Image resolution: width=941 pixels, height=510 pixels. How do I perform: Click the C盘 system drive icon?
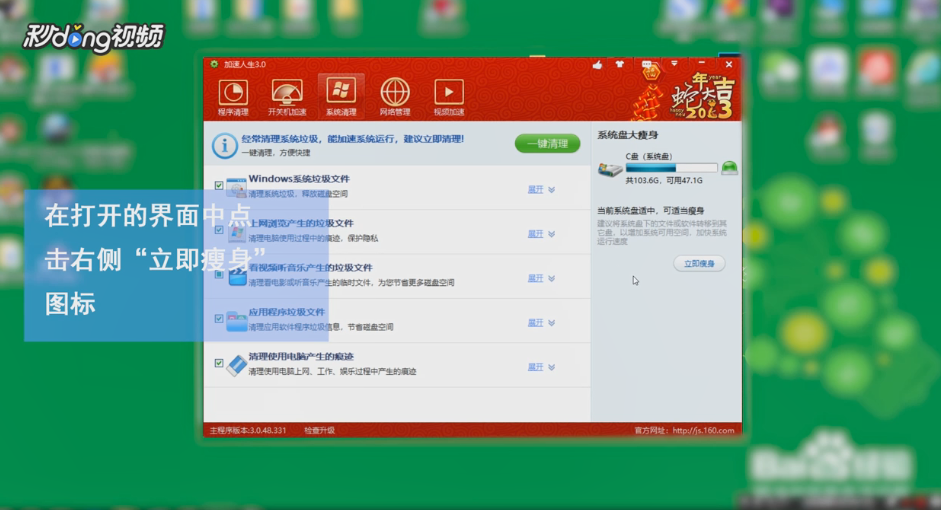pyautogui.click(x=610, y=169)
